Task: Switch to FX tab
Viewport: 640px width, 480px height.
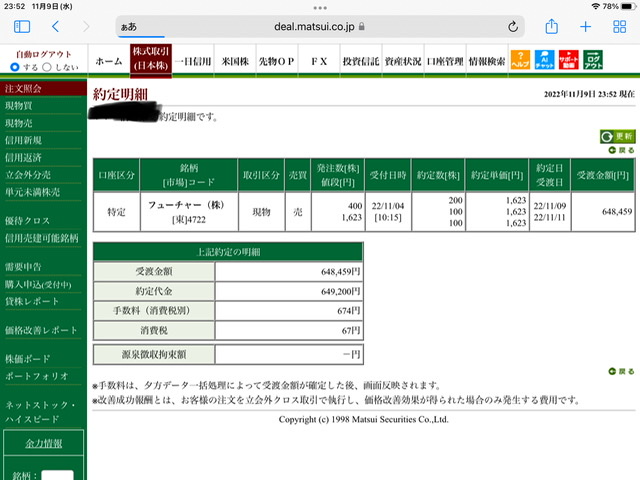Action: (319, 61)
